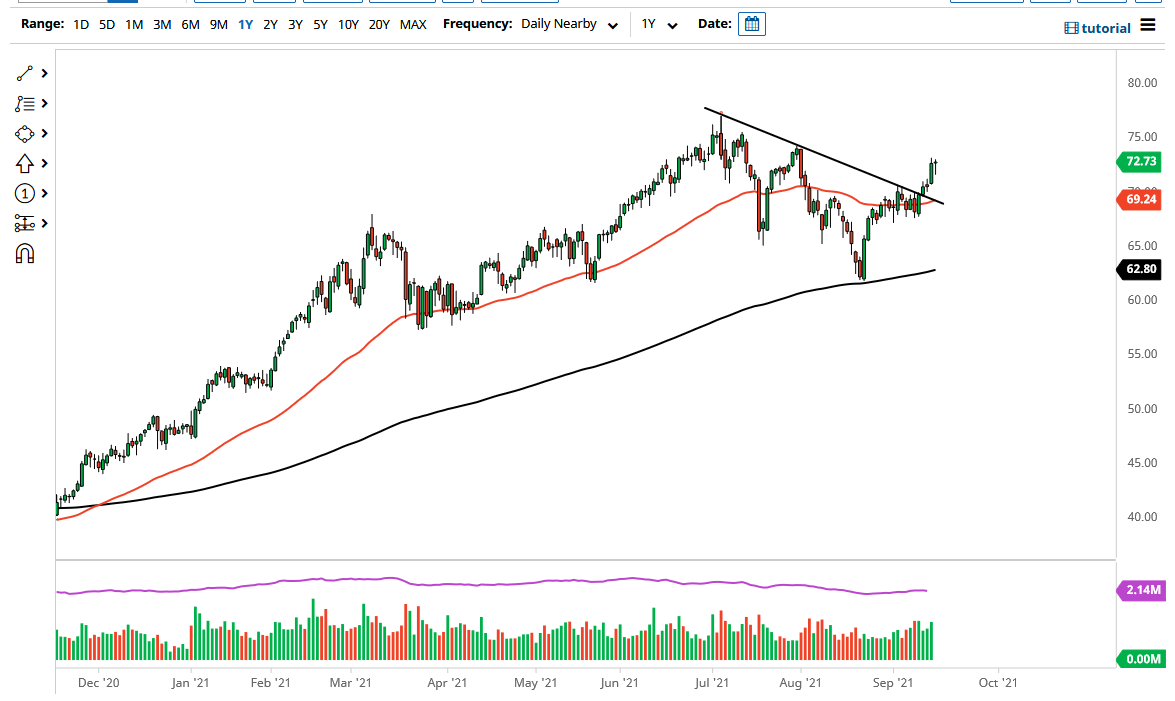
Task: Click the 3M range option
Action: (162, 24)
